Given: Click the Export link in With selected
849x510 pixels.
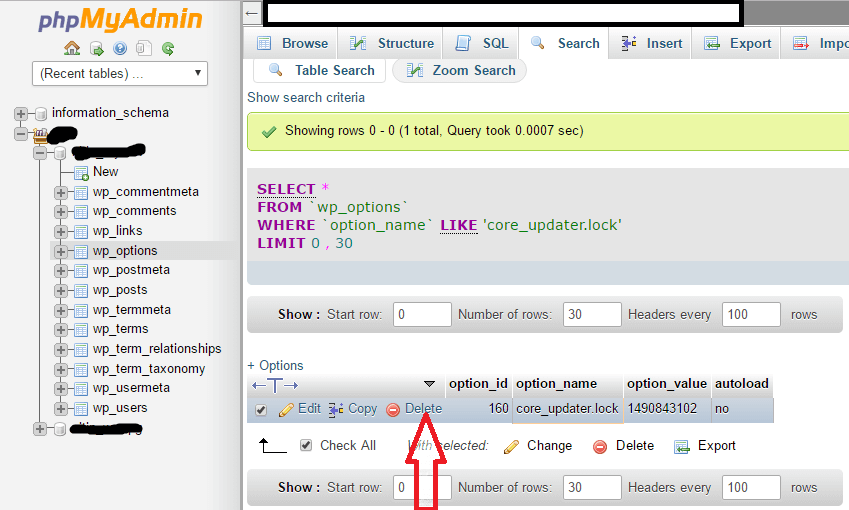Looking at the screenshot, I should [716, 446].
